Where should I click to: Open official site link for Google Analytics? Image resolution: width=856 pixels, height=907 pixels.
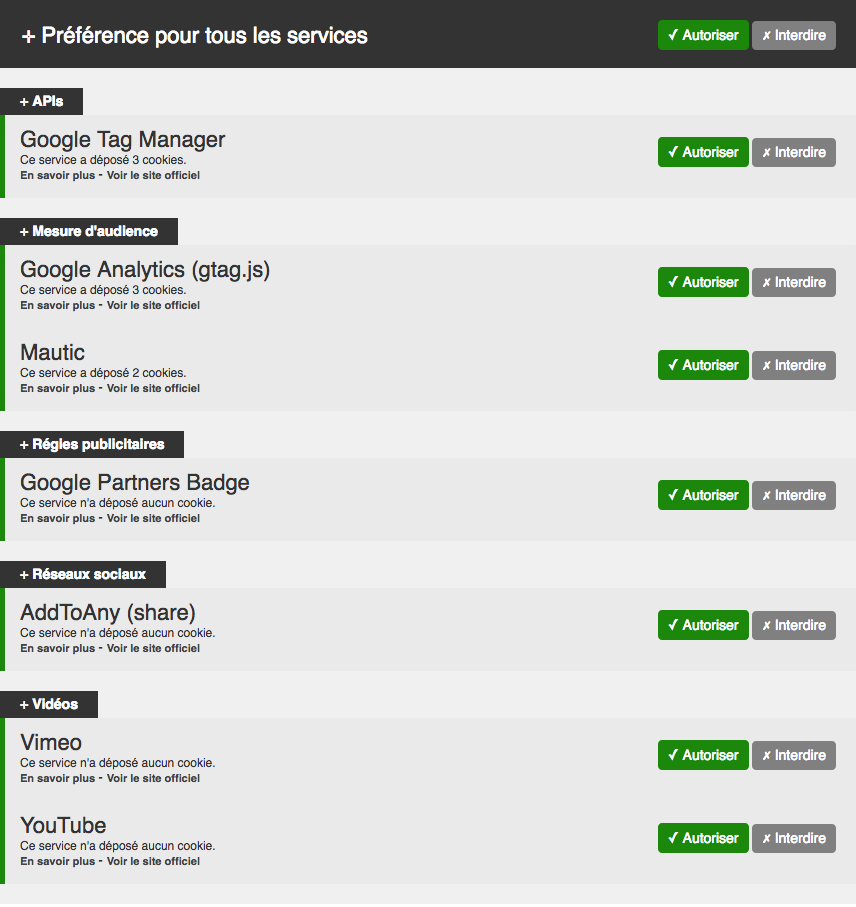(153, 305)
